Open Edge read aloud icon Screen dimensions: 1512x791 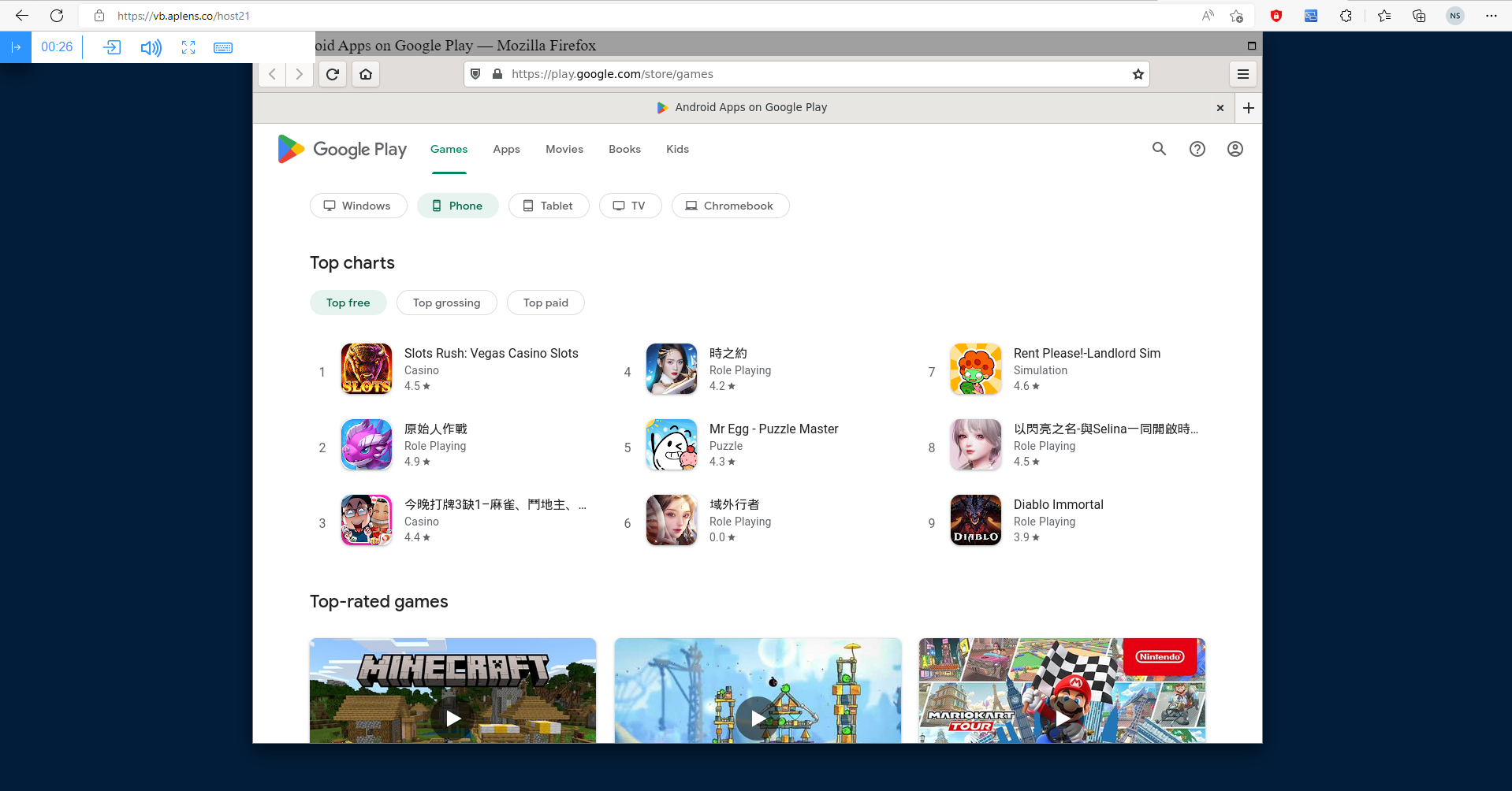tap(1207, 16)
